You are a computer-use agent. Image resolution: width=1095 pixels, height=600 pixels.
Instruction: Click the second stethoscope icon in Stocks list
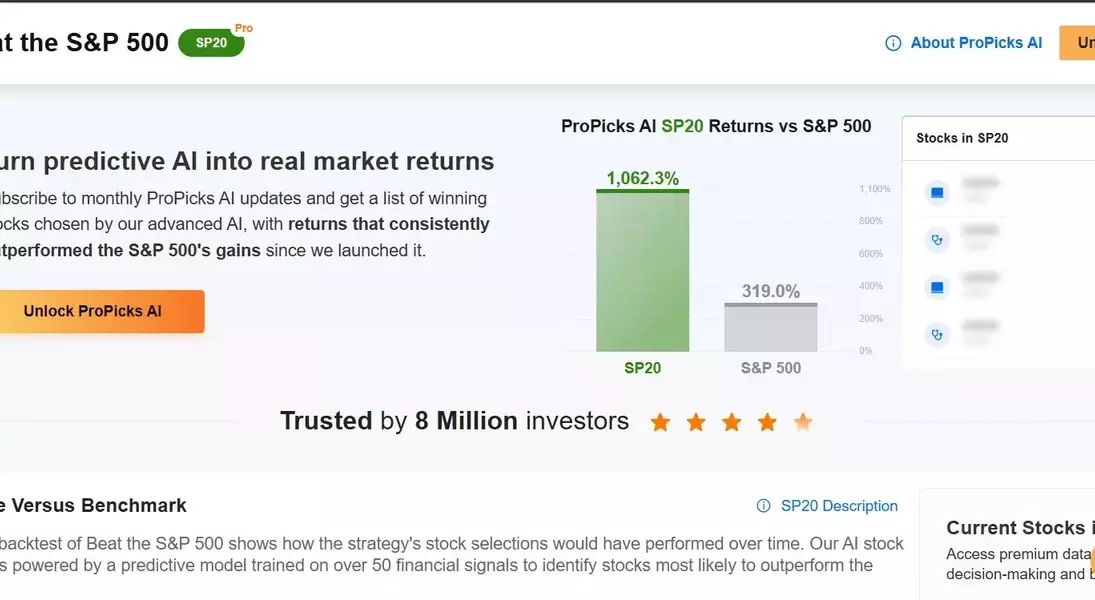click(x=937, y=335)
